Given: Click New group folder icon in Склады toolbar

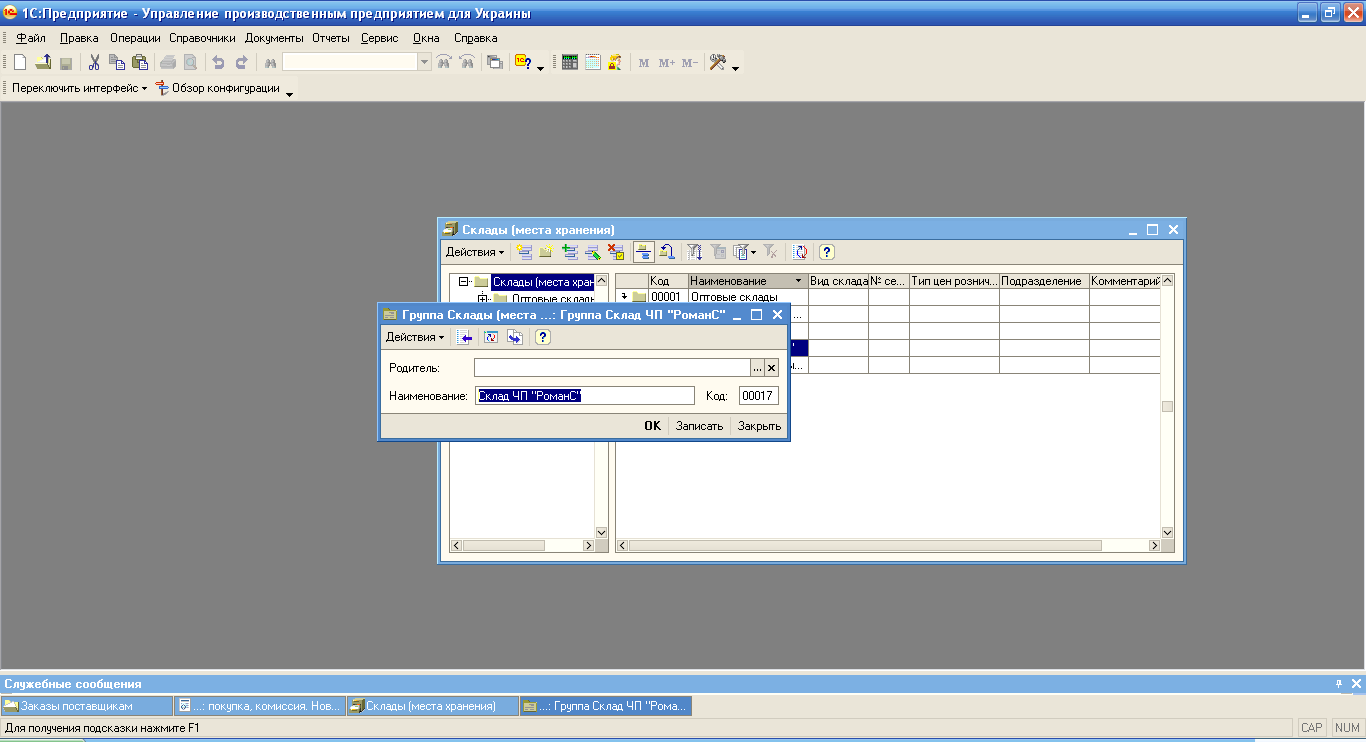Looking at the screenshot, I should tap(546, 252).
